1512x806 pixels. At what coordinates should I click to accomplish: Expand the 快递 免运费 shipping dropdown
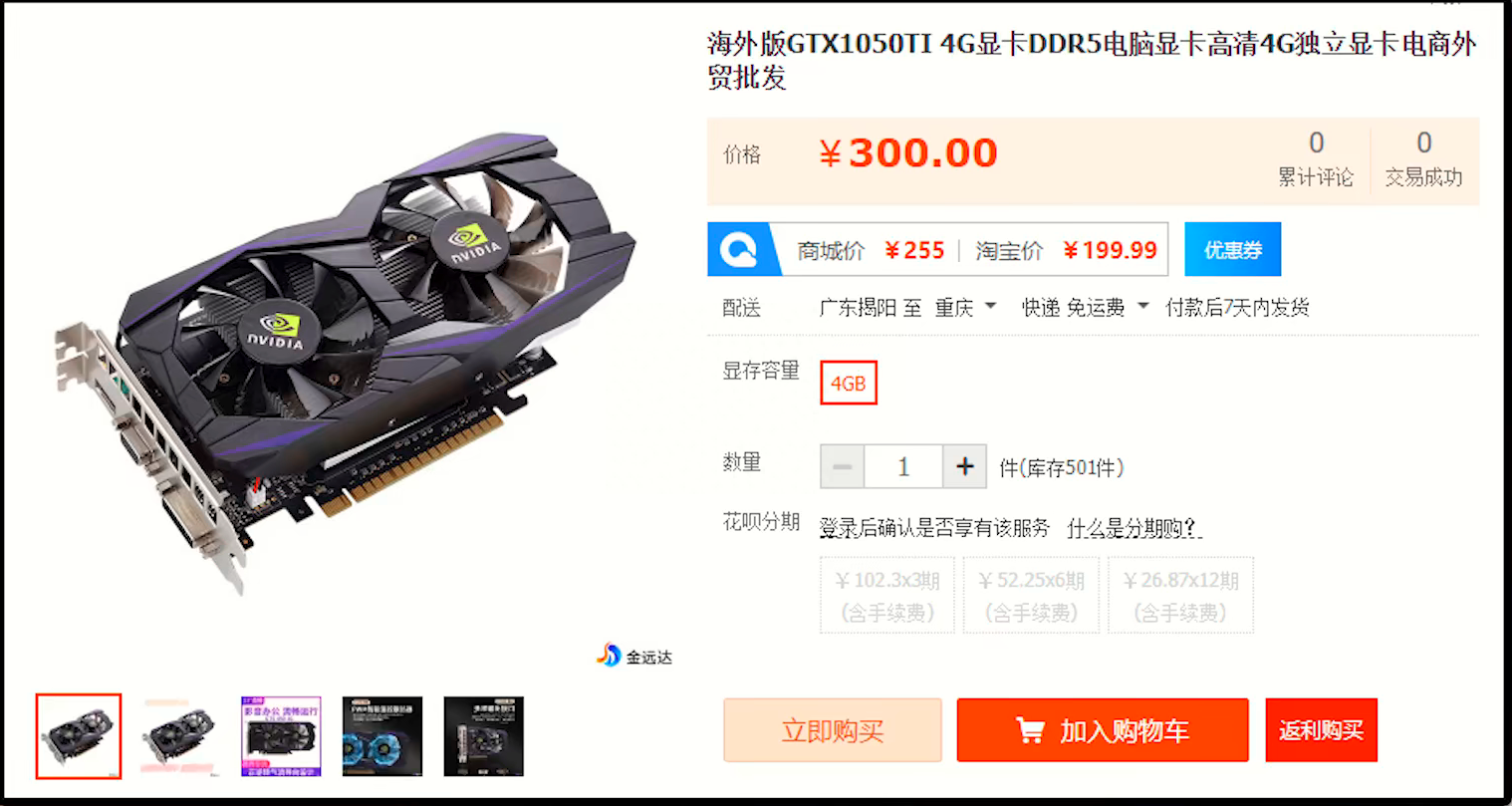pos(1085,307)
